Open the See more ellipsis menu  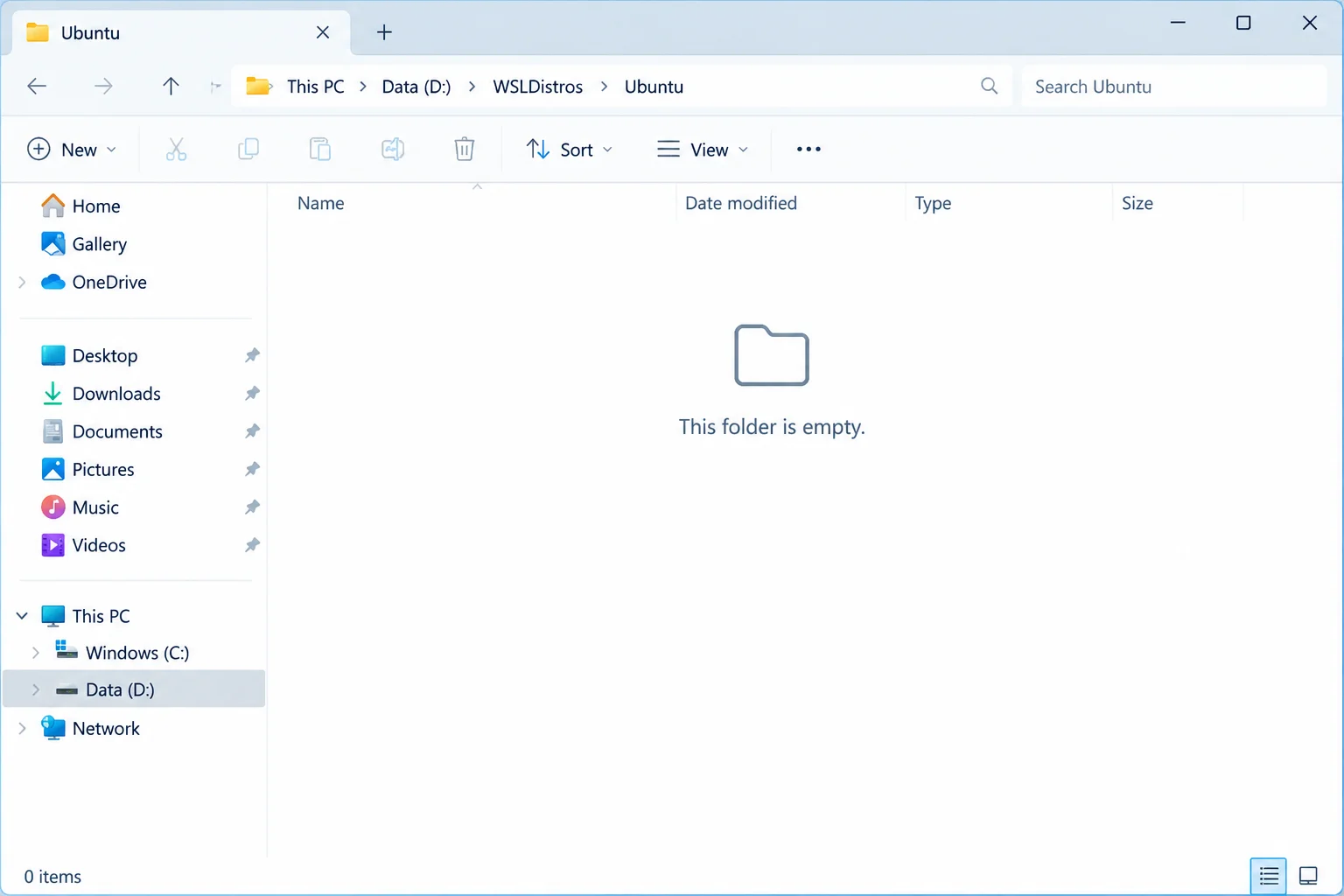808,150
